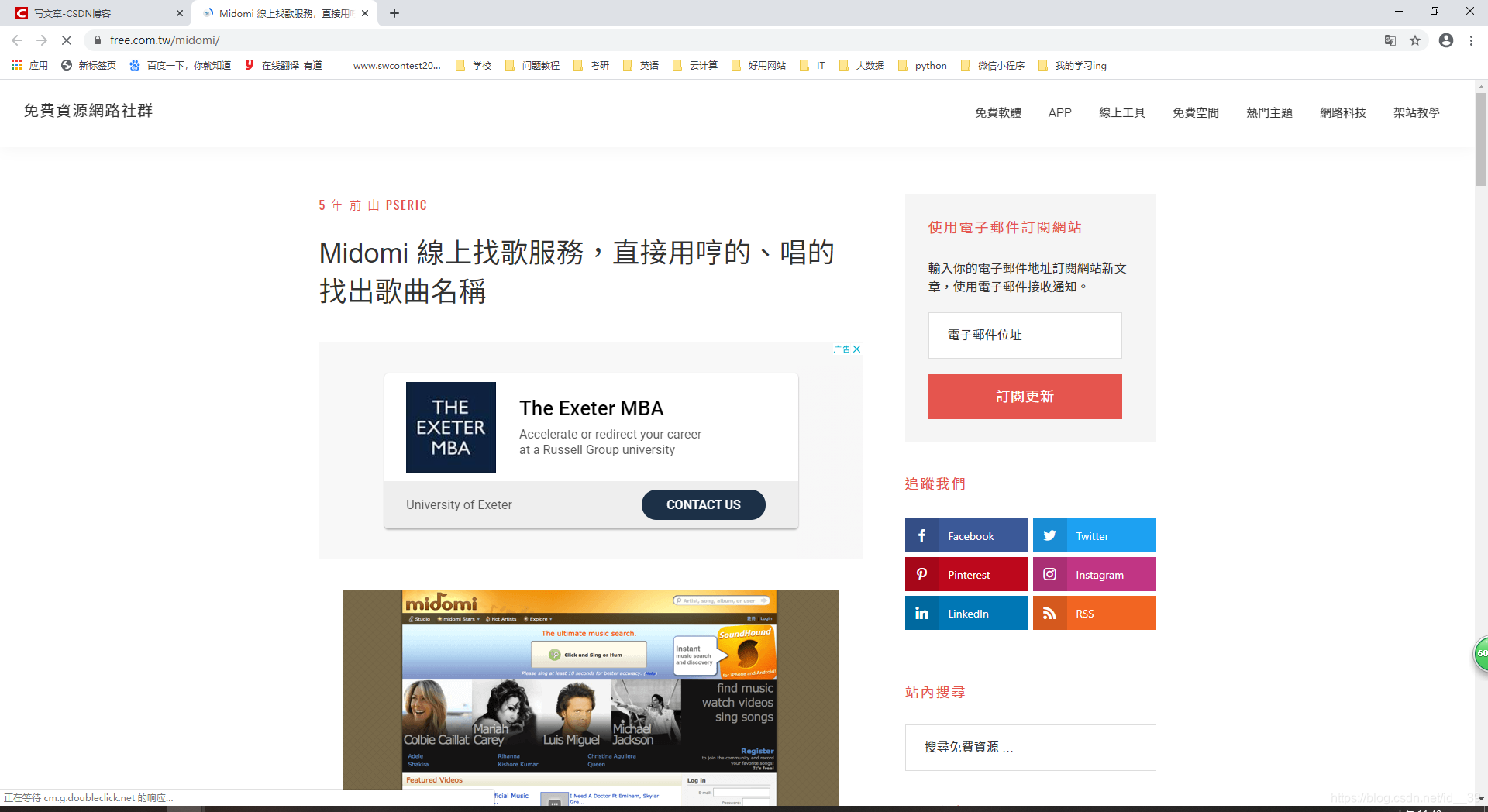The image size is (1488, 812).
Task: Open The Exeter MBA ad headline
Action: click(591, 408)
